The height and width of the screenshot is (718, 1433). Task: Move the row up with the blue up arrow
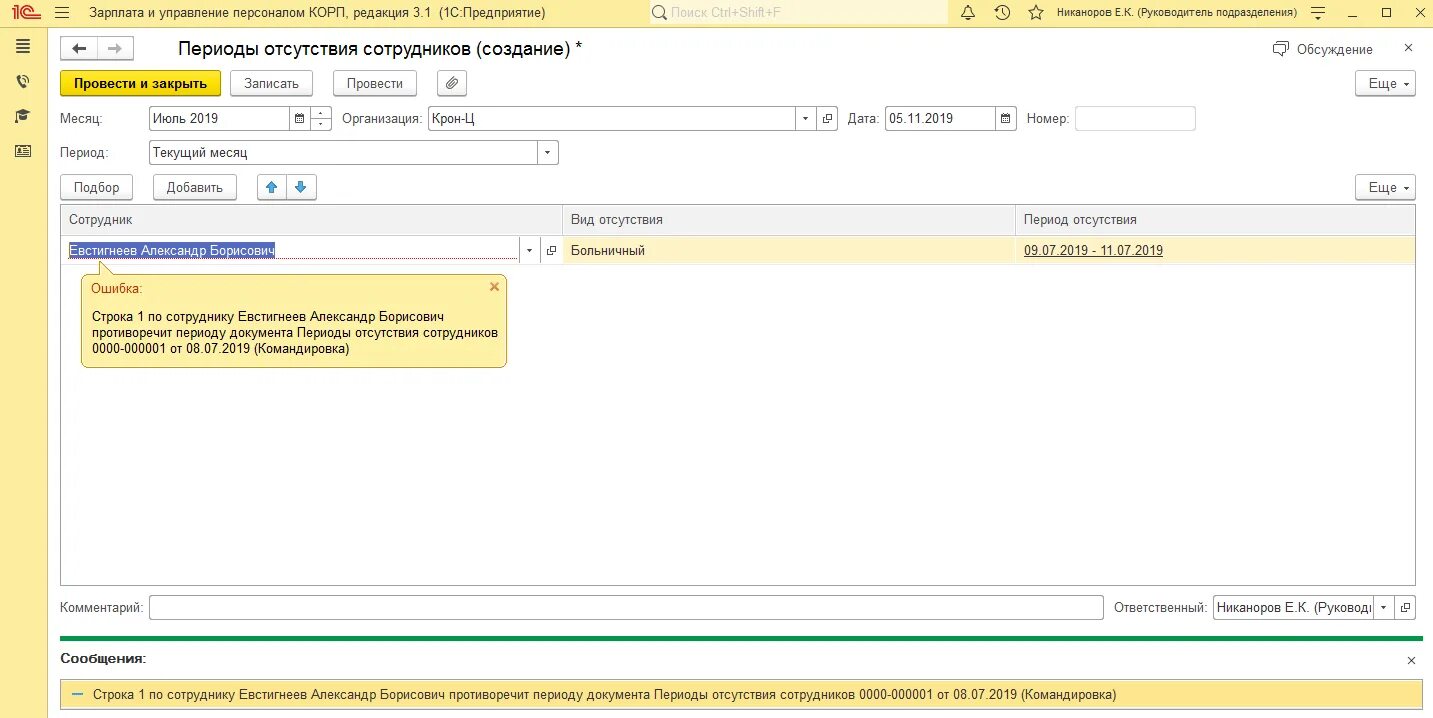pyautogui.click(x=272, y=187)
